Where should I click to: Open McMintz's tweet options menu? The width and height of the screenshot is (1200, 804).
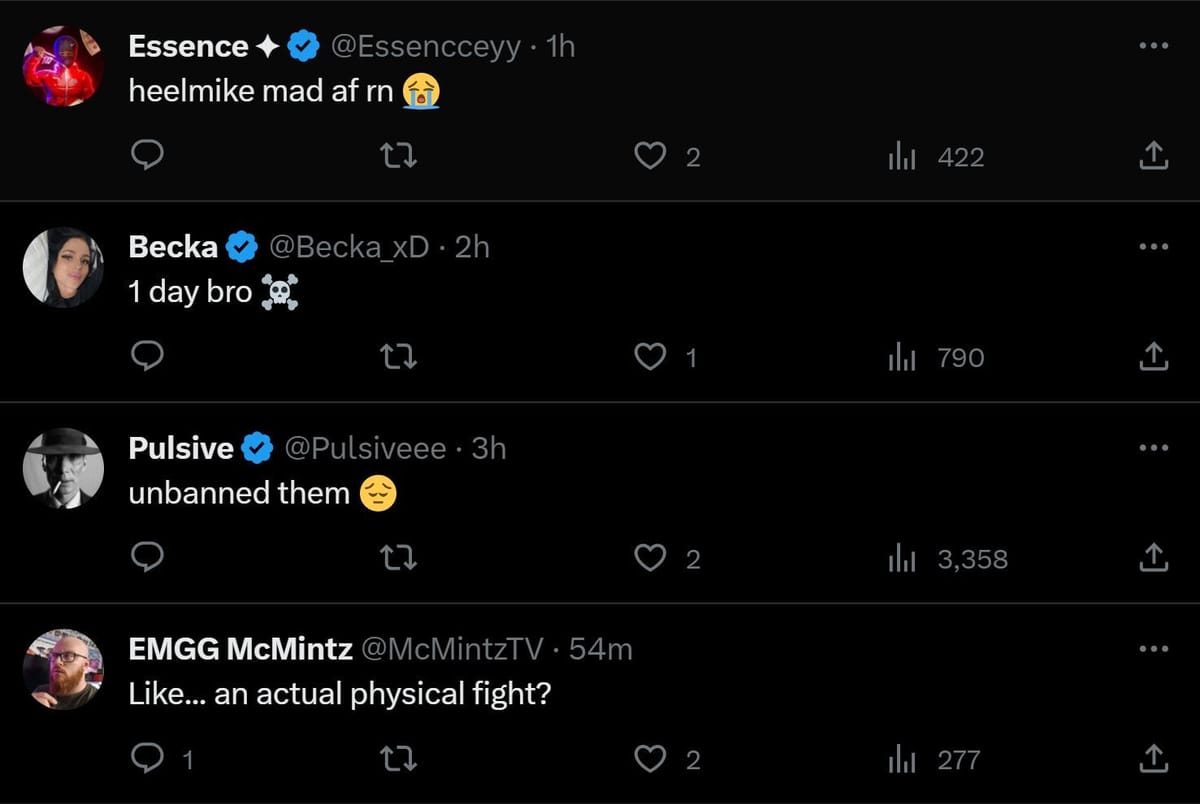pos(1153,648)
